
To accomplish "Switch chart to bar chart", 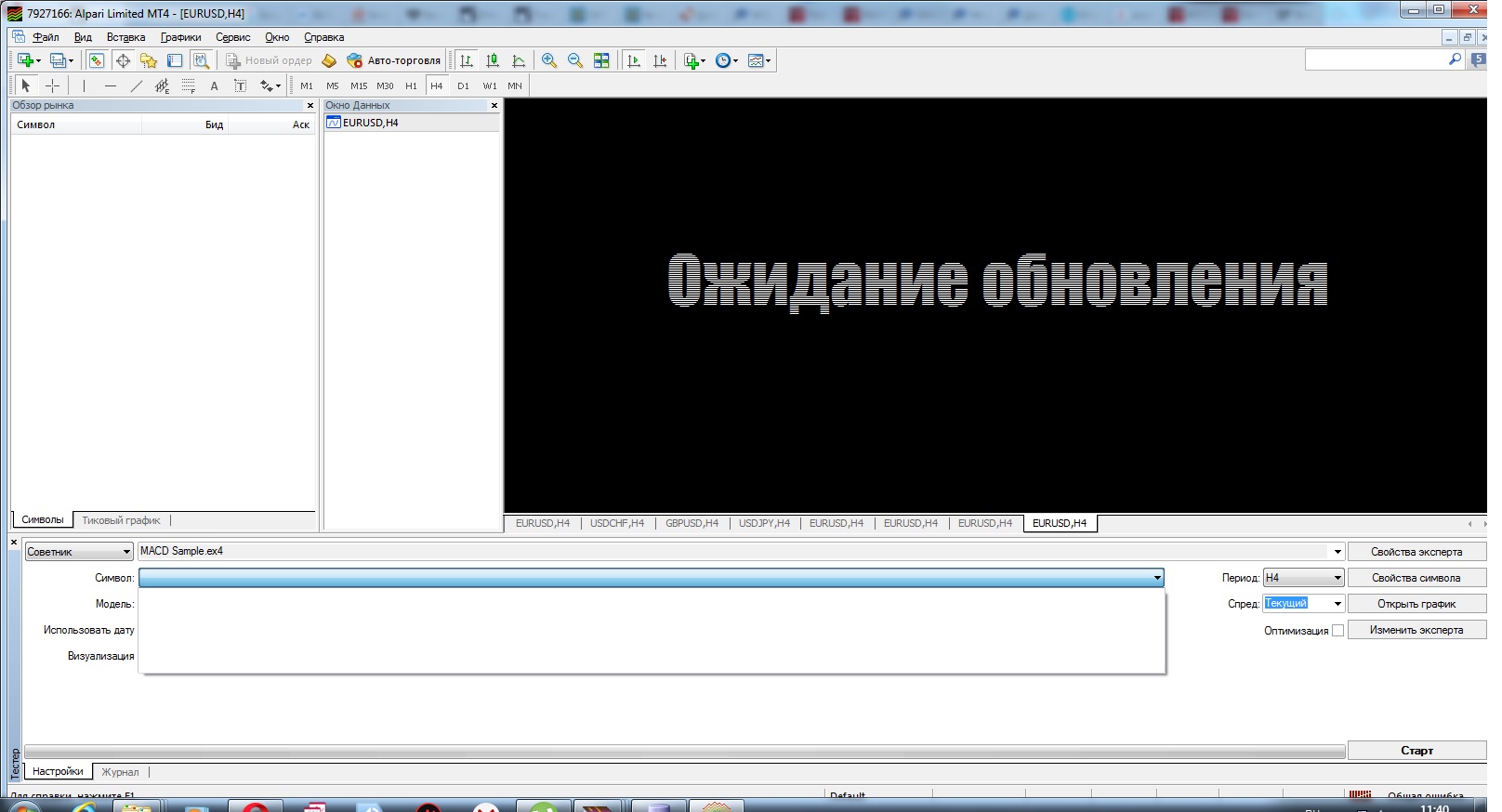I will (x=467, y=60).
